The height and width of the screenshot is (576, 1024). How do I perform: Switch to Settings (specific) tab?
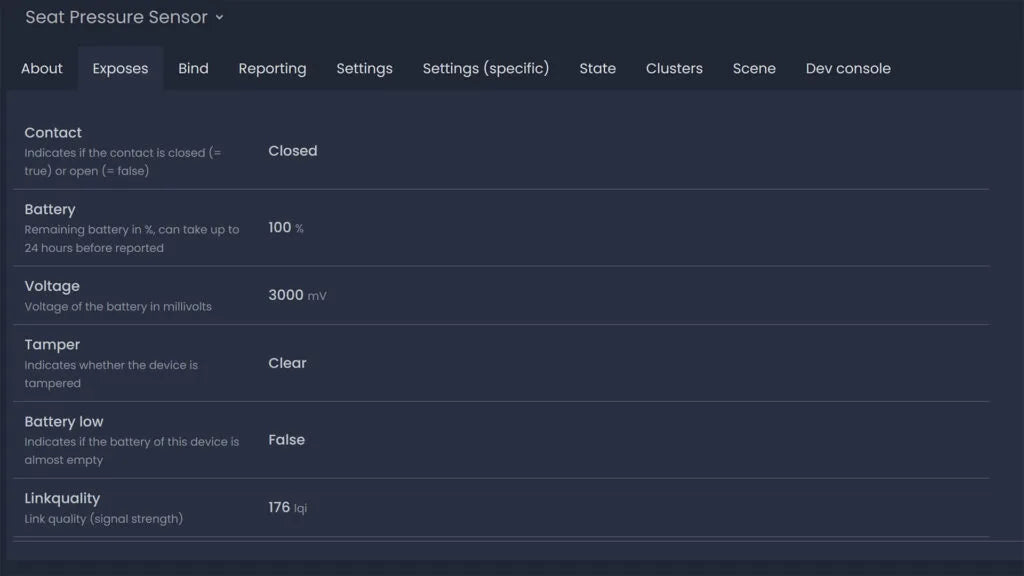(x=485, y=69)
